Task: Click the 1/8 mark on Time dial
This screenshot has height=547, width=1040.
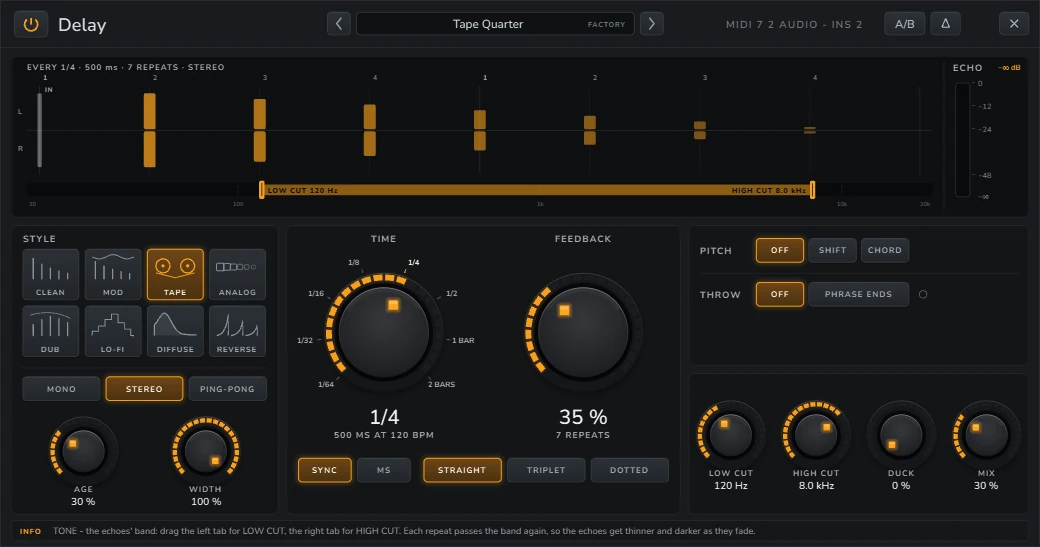Action: click(x=354, y=263)
